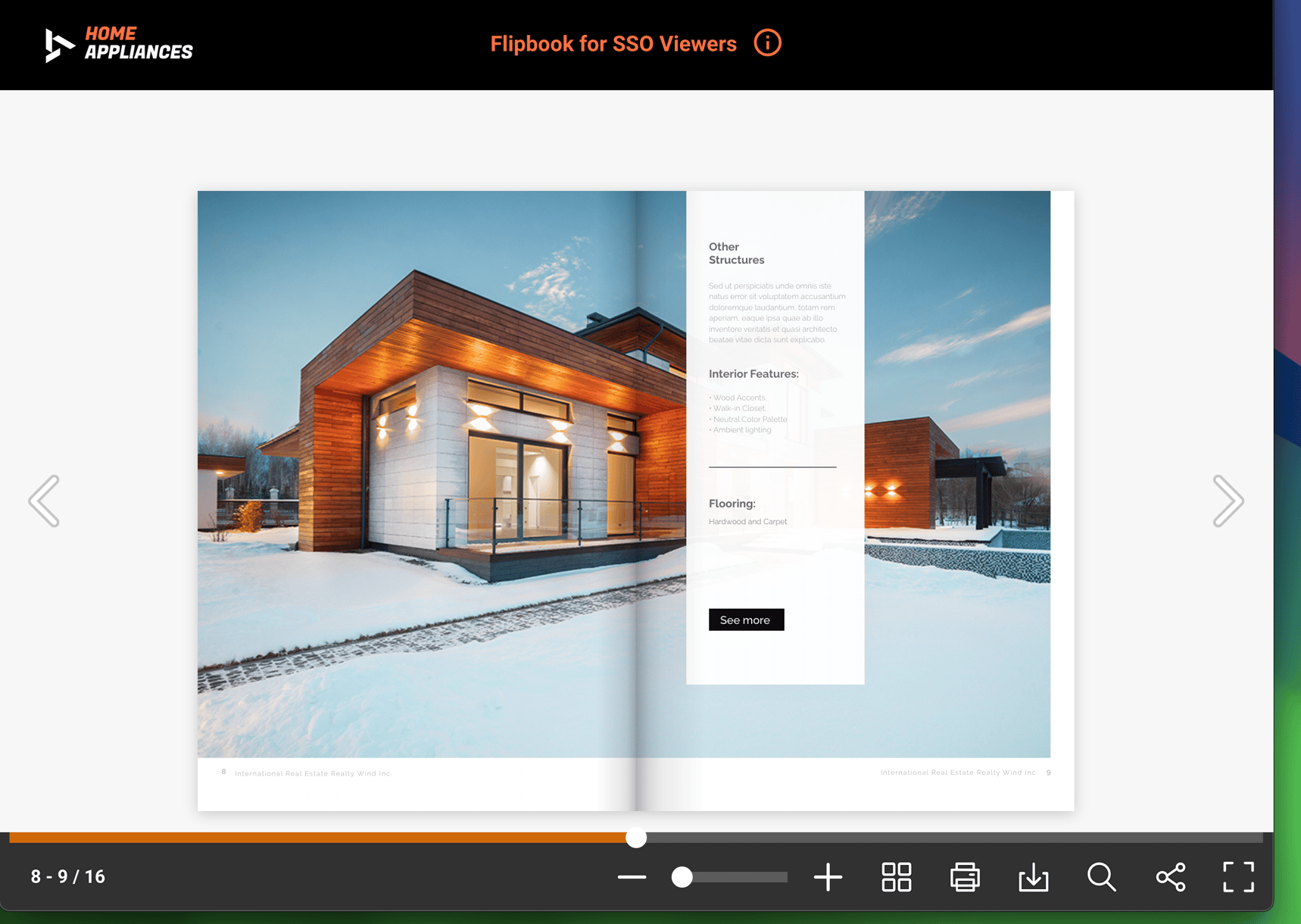Image resolution: width=1301 pixels, height=924 pixels.
Task: Go back with the previous page arrow
Action: tap(45, 501)
